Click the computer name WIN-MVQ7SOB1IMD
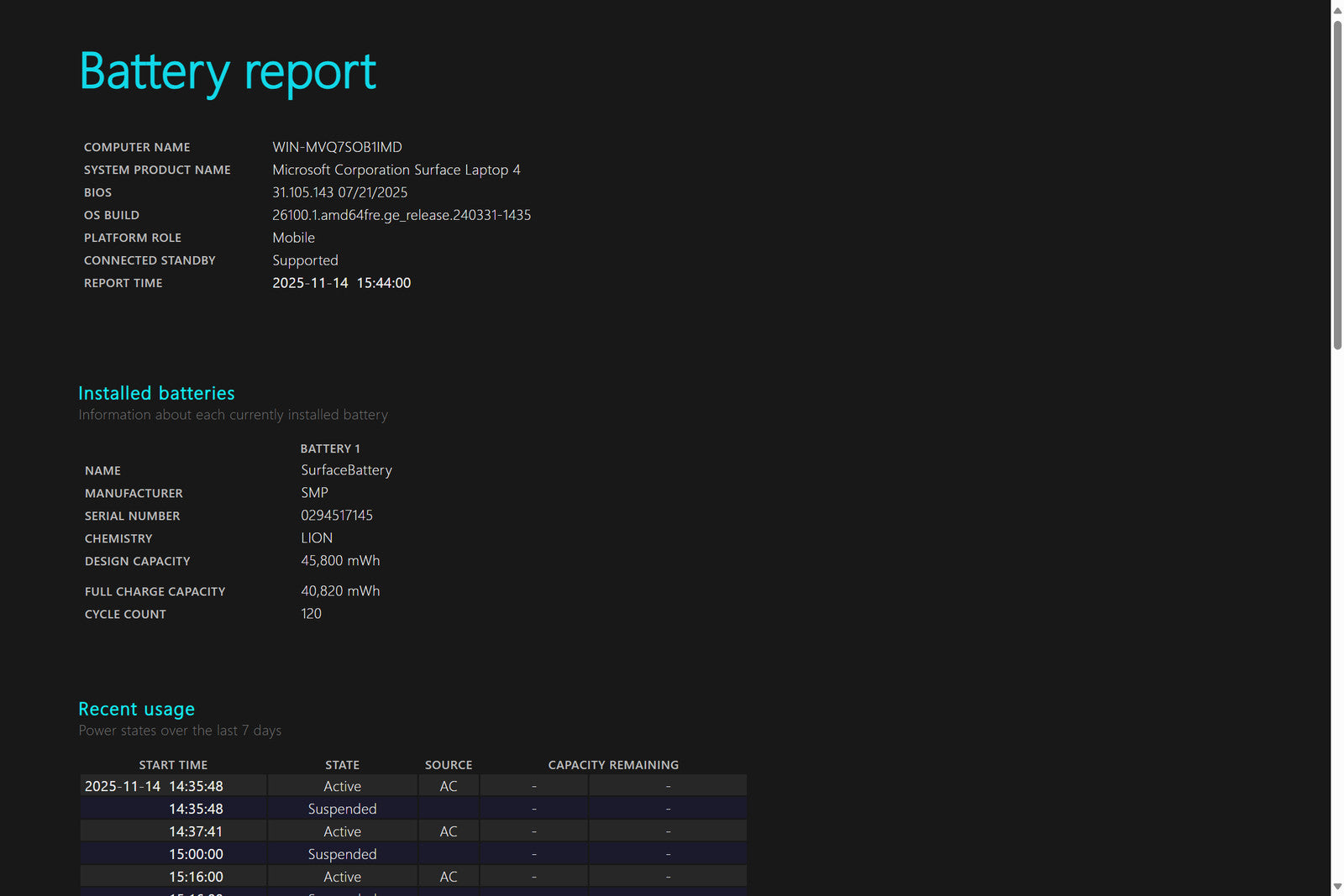The width and height of the screenshot is (1344, 896). (337, 147)
